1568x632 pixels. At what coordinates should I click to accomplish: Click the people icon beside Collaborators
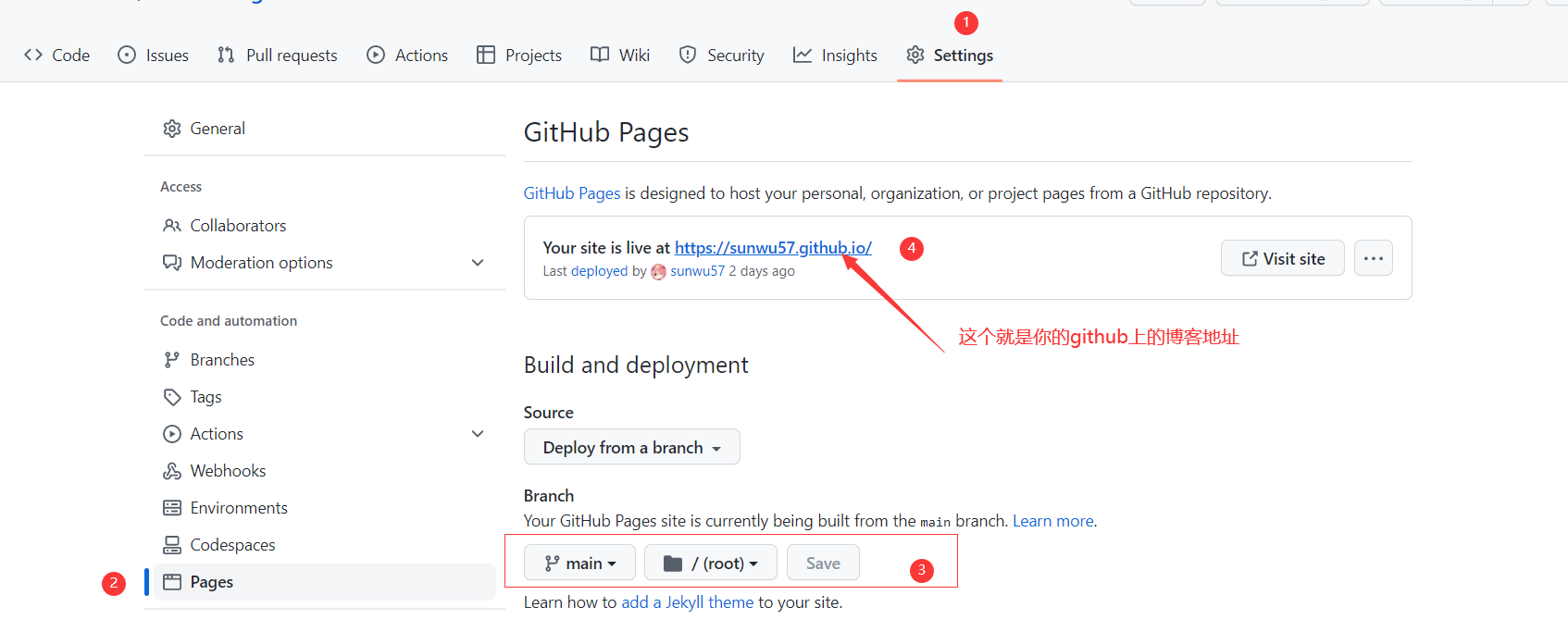172,226
